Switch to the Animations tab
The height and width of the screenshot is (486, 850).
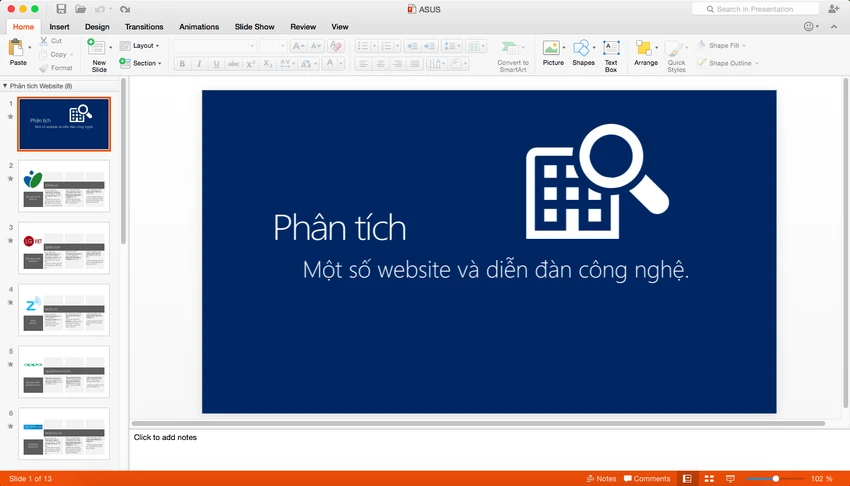click(199, 27)
